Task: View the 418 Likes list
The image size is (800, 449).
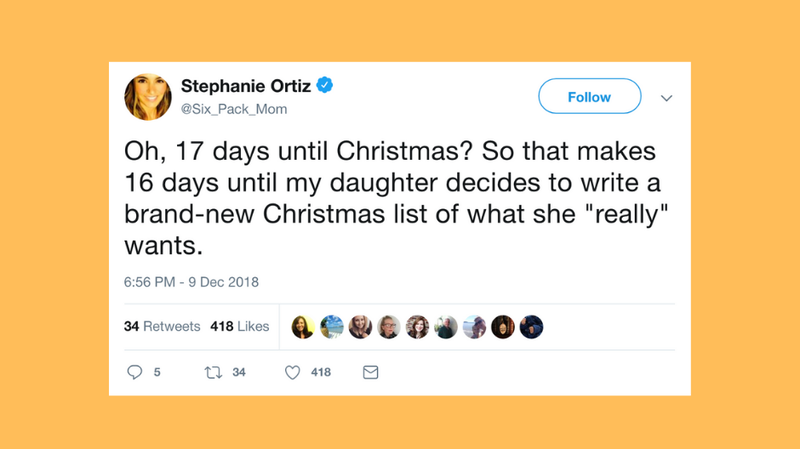Action: [240, 327]
